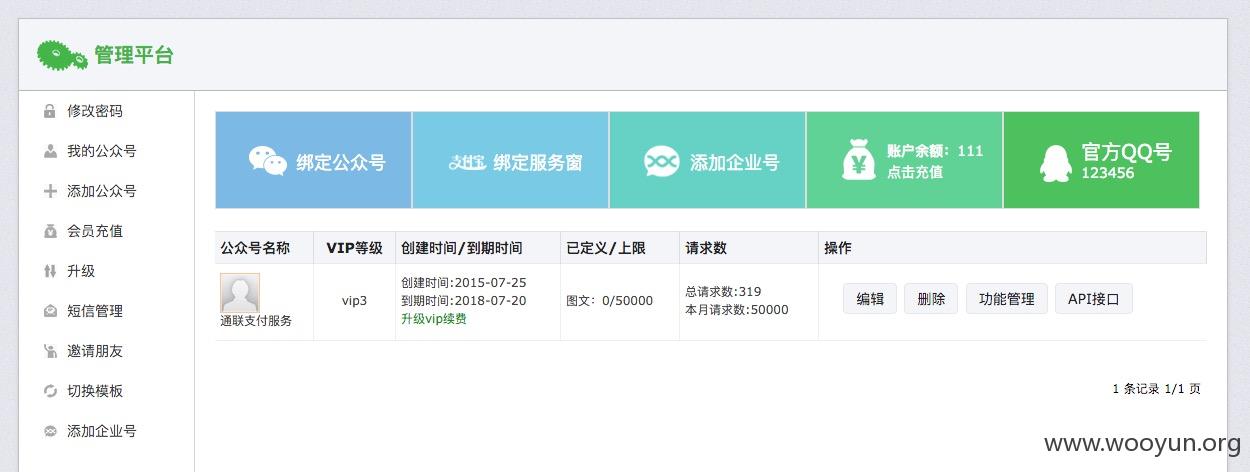
Task: Click 绑定公众号 tile label
Action: (341, 162)
